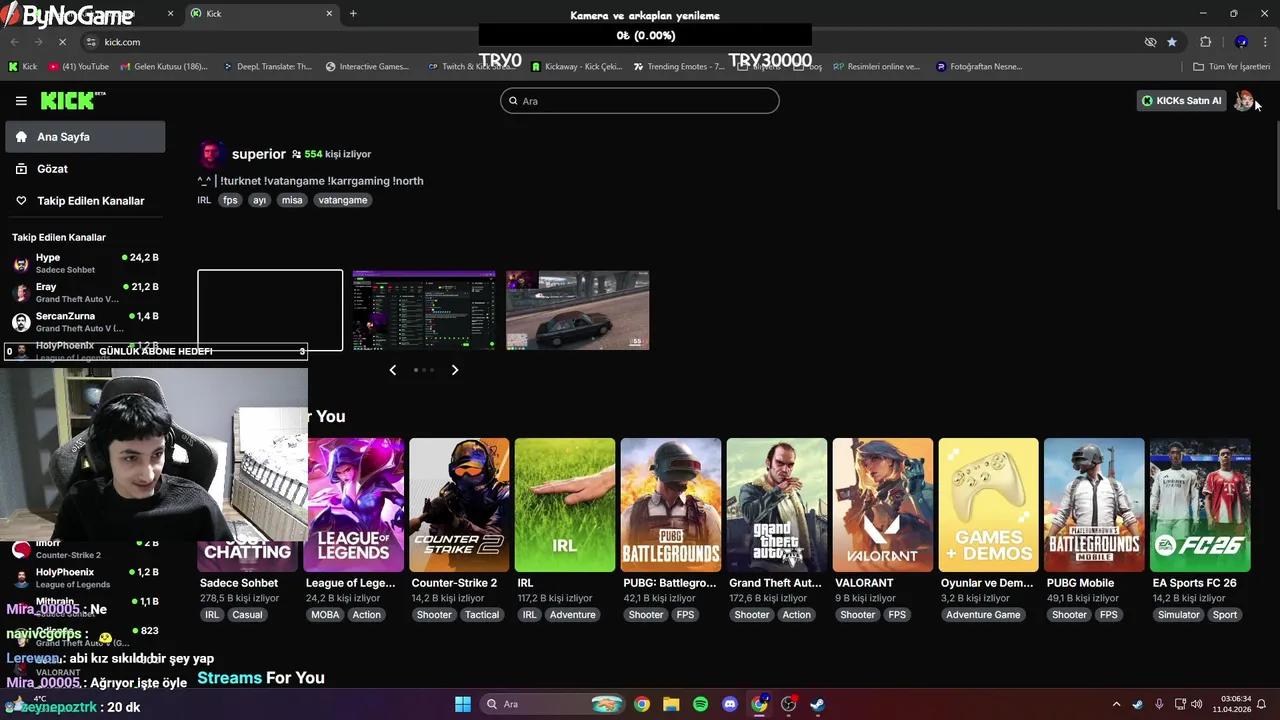1280x720 pixels.
Task: Open EA Sports FC 26 category card
Action: click(1200, 505)
